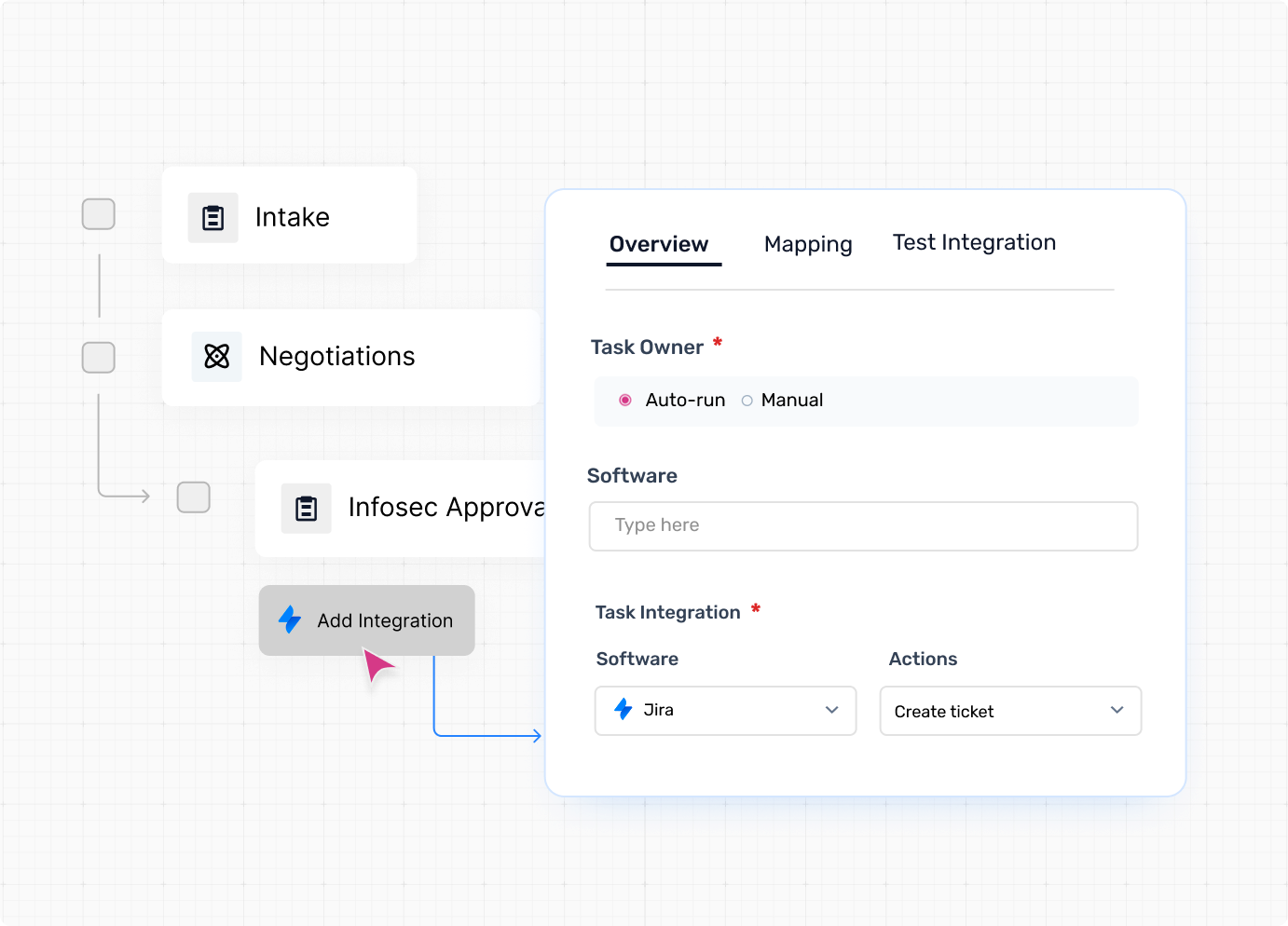
Task: Click the Add Integration button
Action: pyautogui.click(x=367, y=620)
